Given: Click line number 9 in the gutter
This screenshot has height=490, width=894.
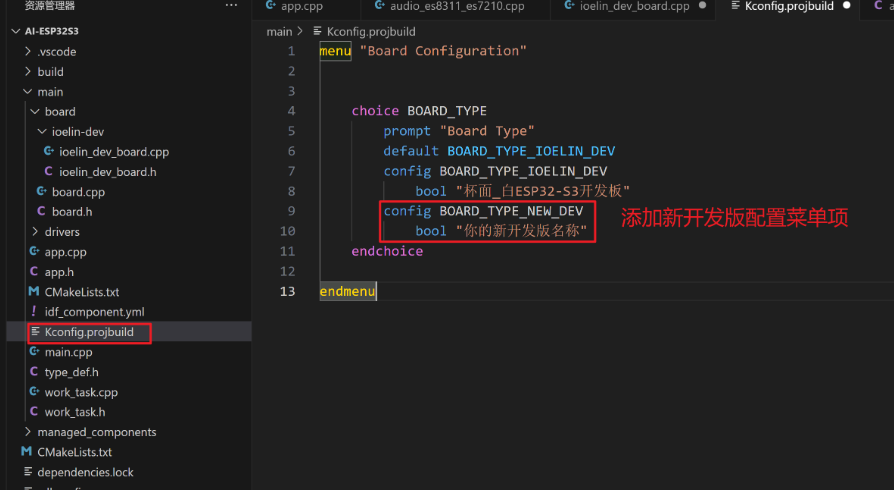Looking at the screenshot, I should pos(291,212).
